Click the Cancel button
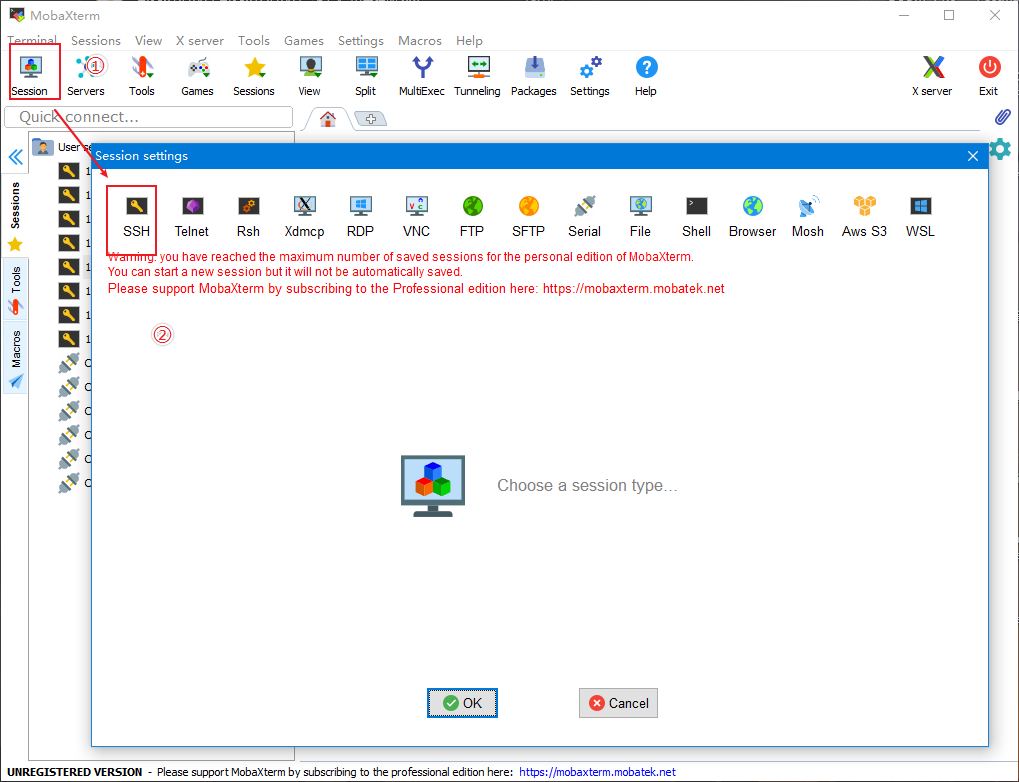The height and width of the screenshot is (782, 1019). 618,703
